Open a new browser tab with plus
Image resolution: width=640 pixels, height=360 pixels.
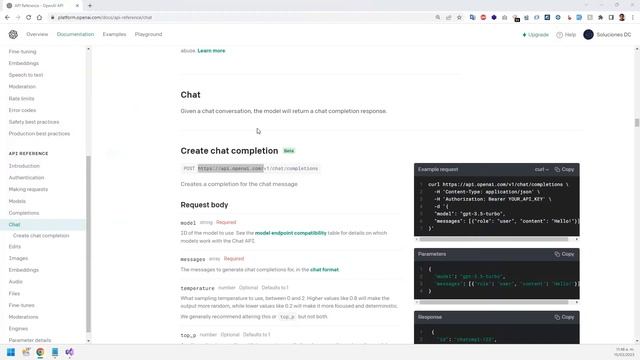click(x=90, y=6)
